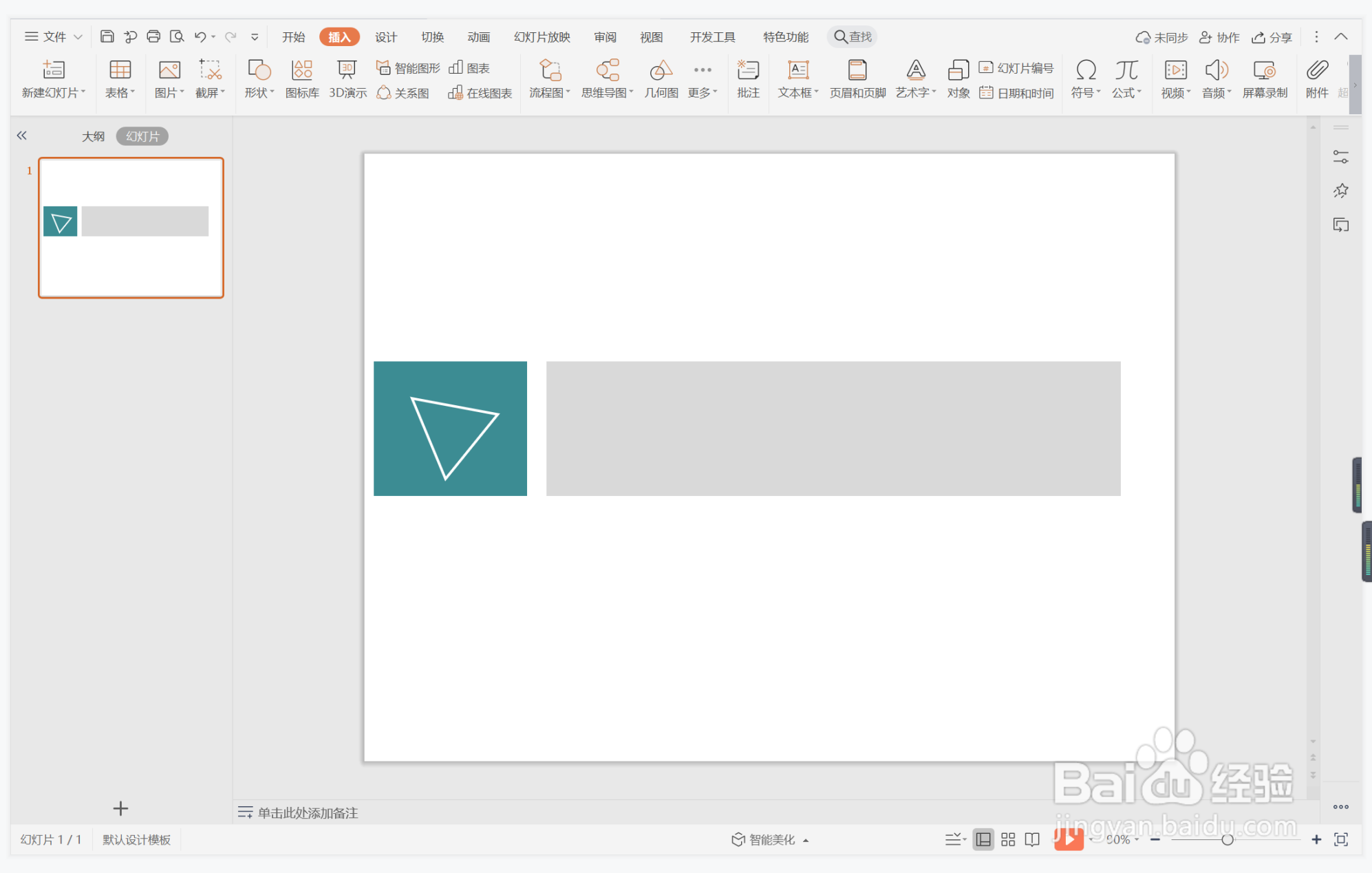Open the 设计 design tab

pyautogui.click(x=385, y=37)
